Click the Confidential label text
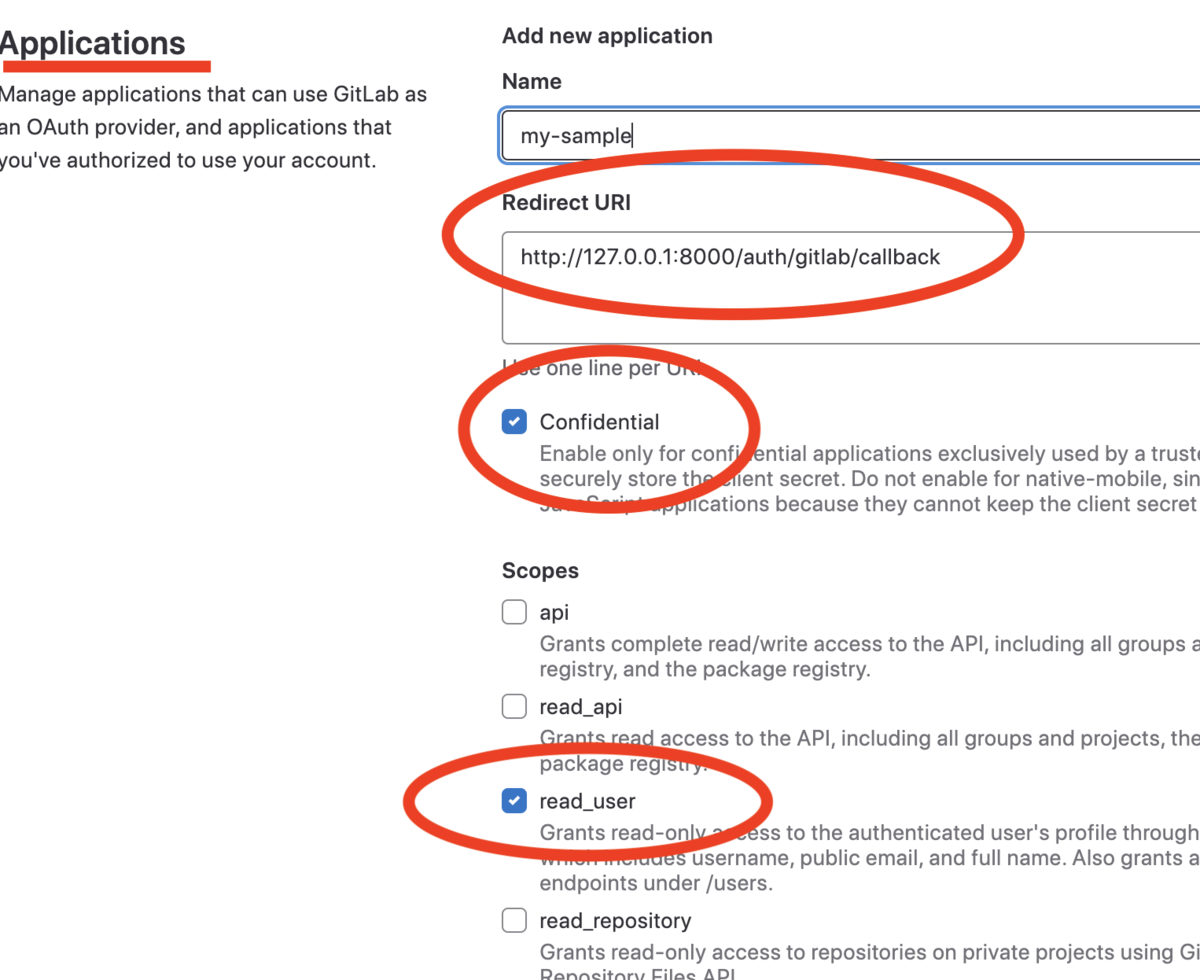The height and width of the screenshot is (980, 1200). click(599, 422)
